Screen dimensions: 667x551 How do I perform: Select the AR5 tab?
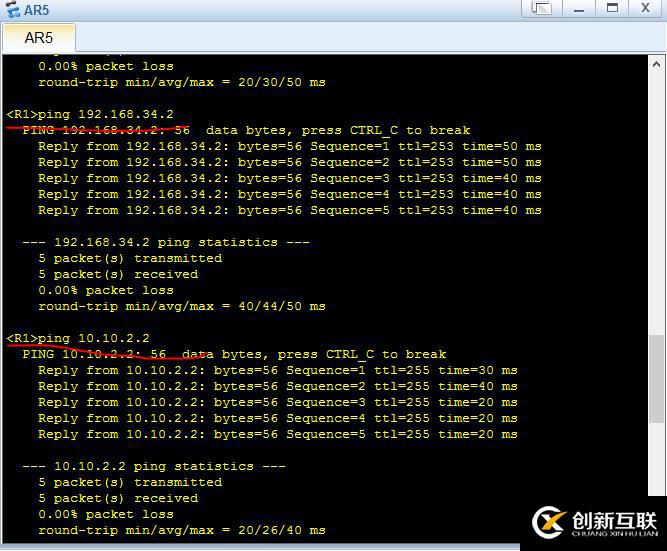tap(39, 38)
